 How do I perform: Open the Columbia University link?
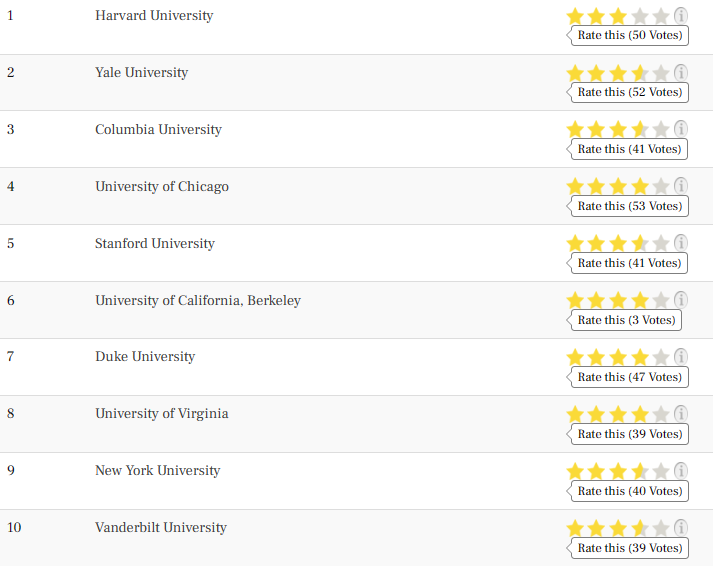[x=158, y=130]
